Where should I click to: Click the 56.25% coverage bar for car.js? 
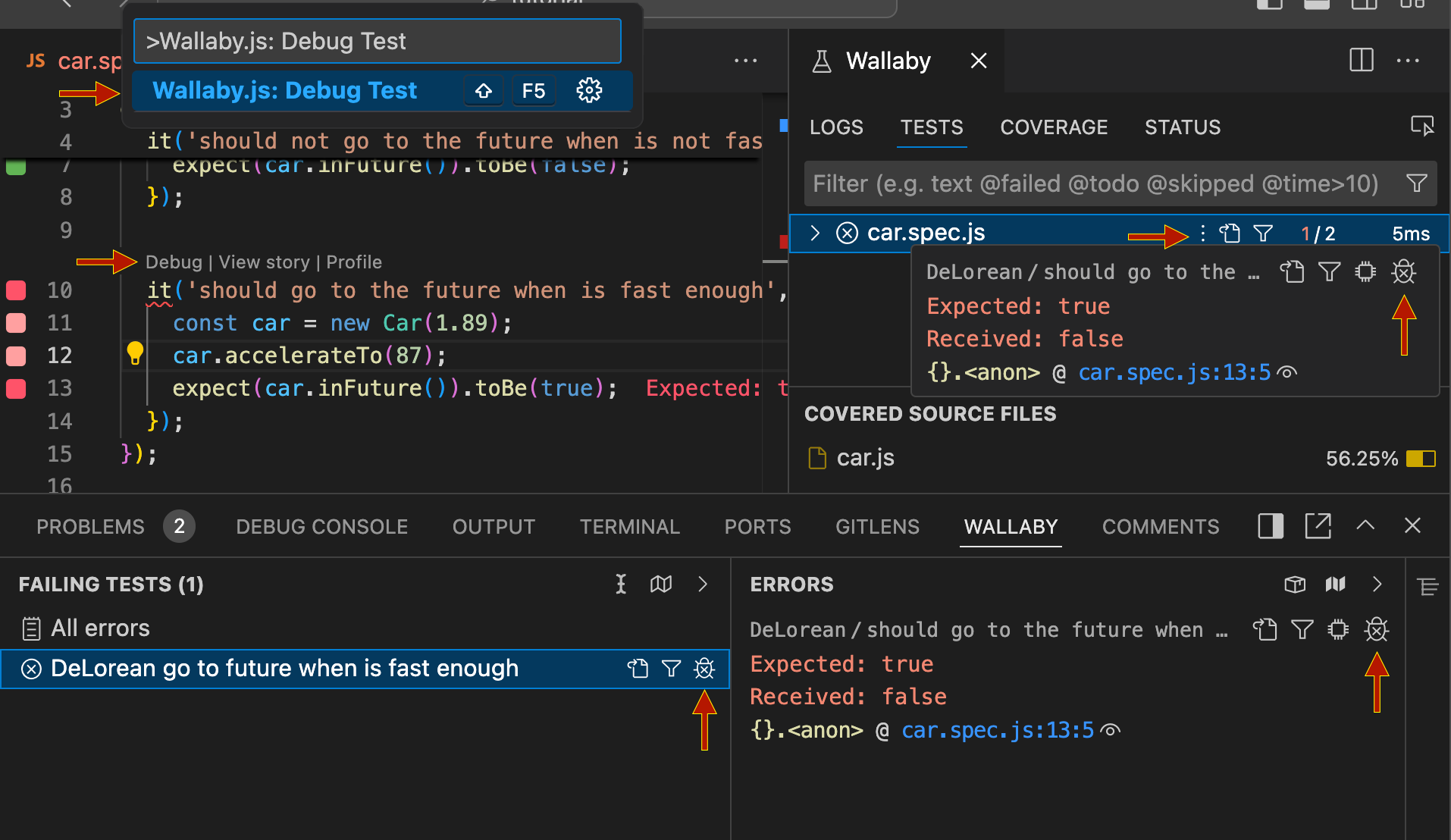(x=1421, y=459)
